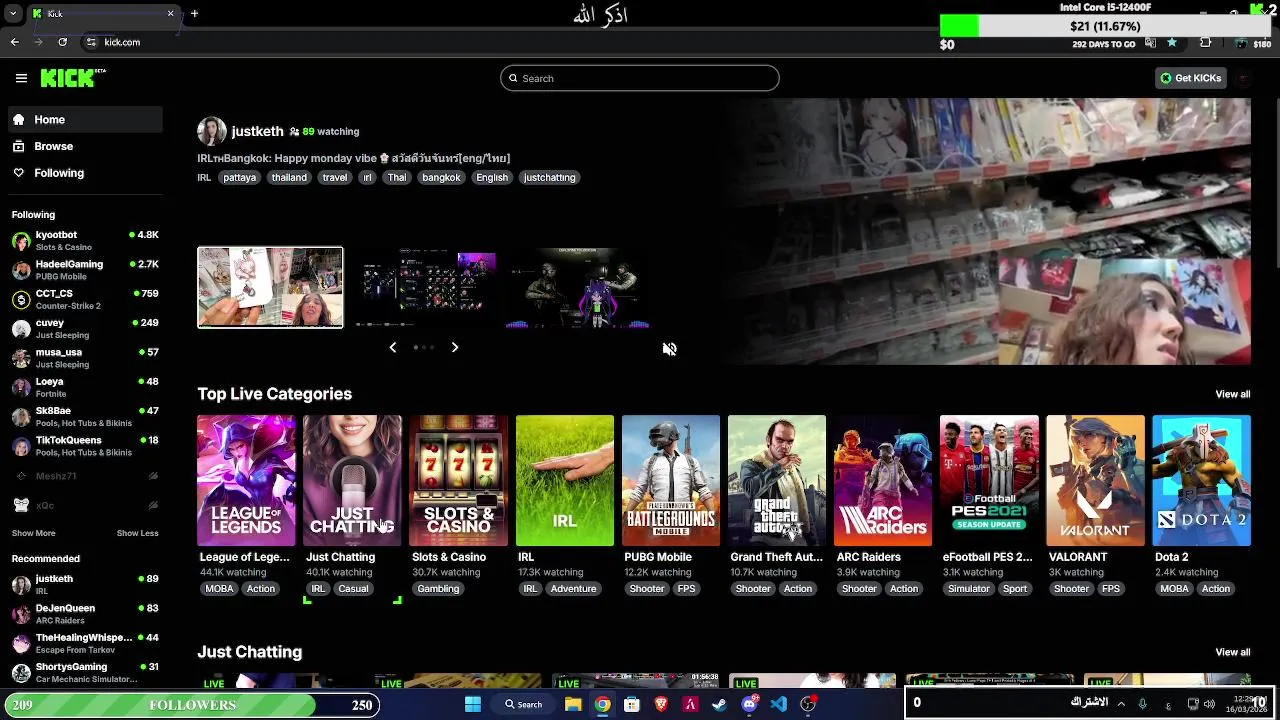This screenshot has width=1280, height=720.
Task: Open DeJenQueen recommended channel
Action: point(85,613)
